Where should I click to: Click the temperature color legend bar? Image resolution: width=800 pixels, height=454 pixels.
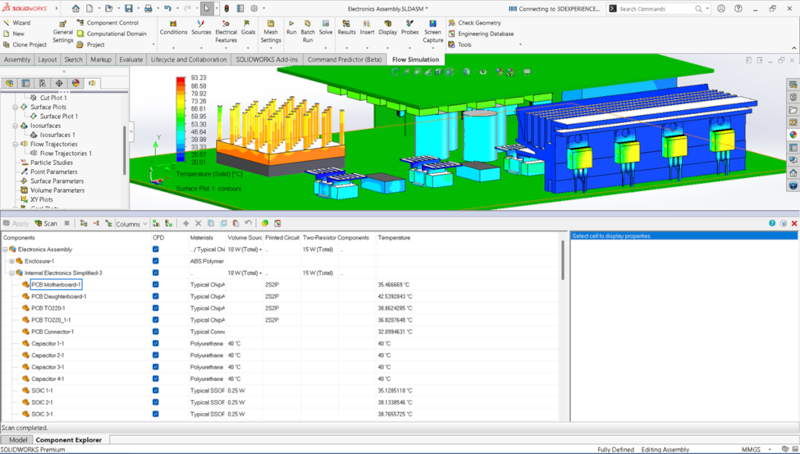pyautogui.click(x=180, y=117)
